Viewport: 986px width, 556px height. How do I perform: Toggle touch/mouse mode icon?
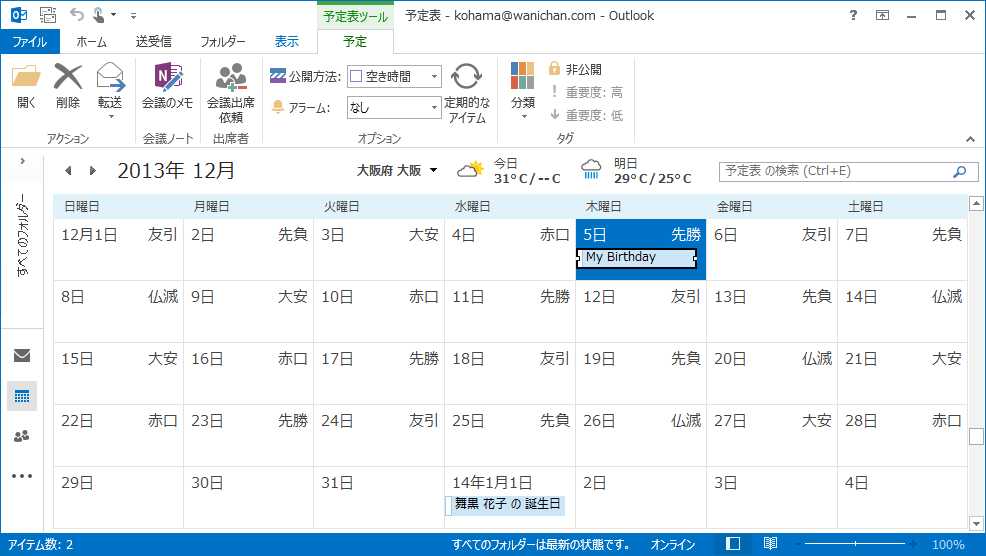(x=99, y=14)
